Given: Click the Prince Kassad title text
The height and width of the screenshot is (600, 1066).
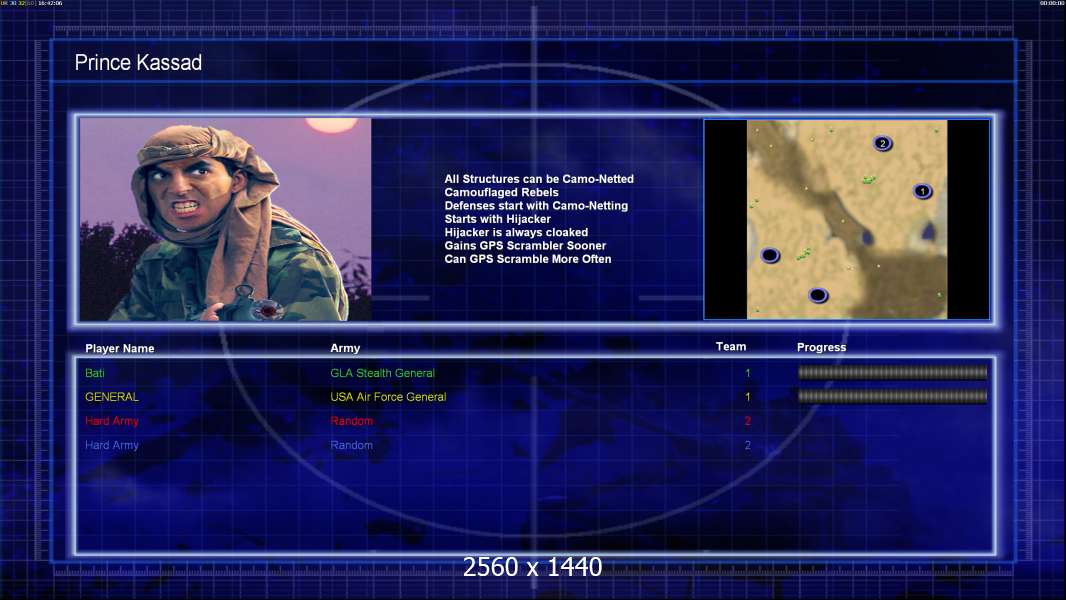Looking at the screenshot, I should pyautogui.click(x=138, y=63).
